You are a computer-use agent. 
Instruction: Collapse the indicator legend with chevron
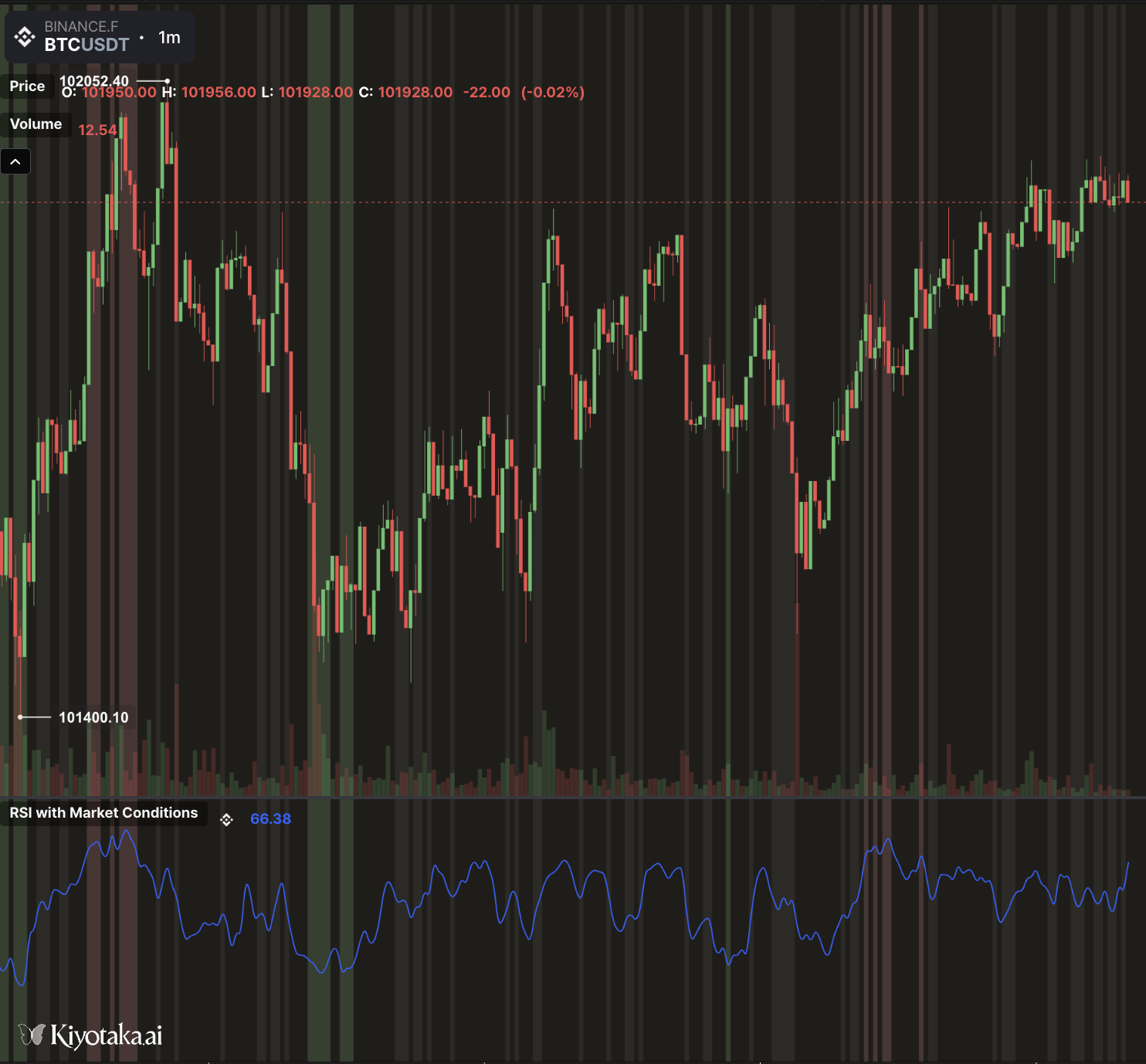15,161
